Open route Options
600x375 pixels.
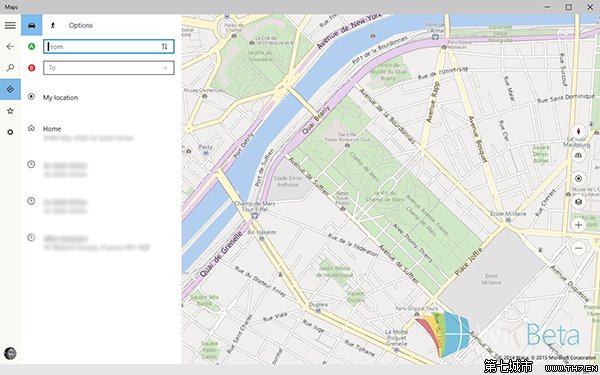(x=81, y=25)
